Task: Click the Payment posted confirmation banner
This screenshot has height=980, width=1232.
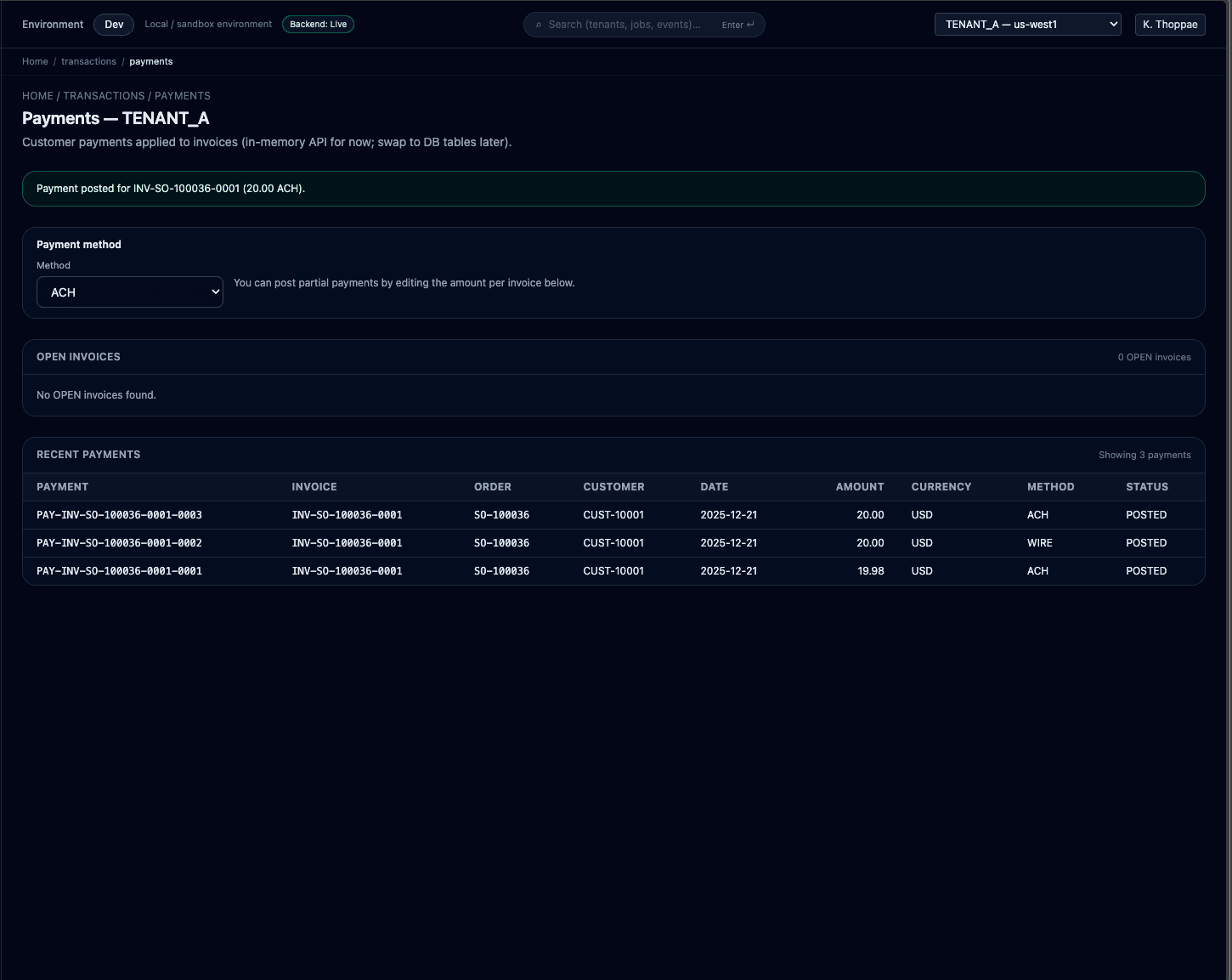Action: pos(613,189)
